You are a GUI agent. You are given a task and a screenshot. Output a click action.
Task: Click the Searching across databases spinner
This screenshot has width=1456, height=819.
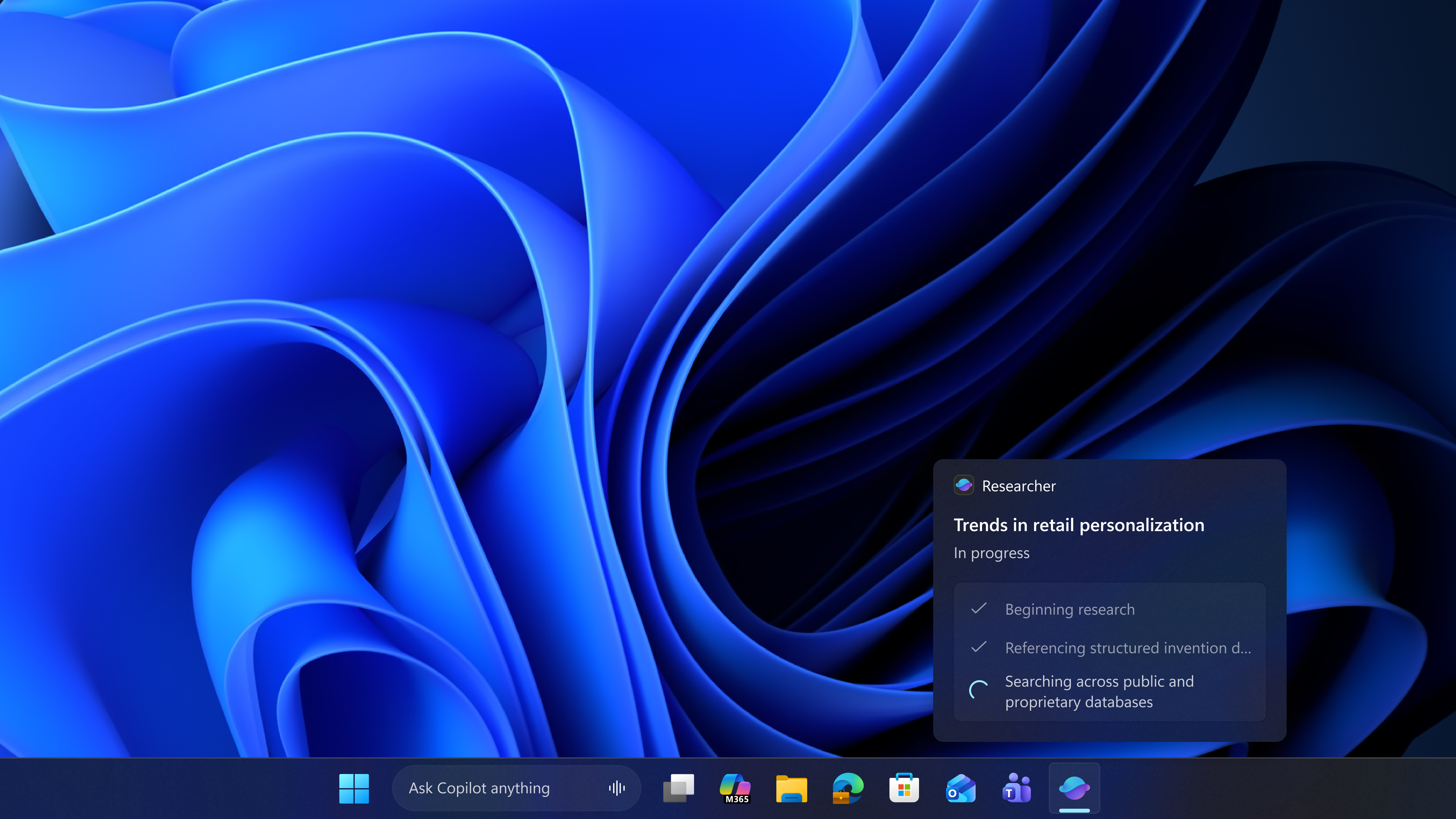[978, 691]
